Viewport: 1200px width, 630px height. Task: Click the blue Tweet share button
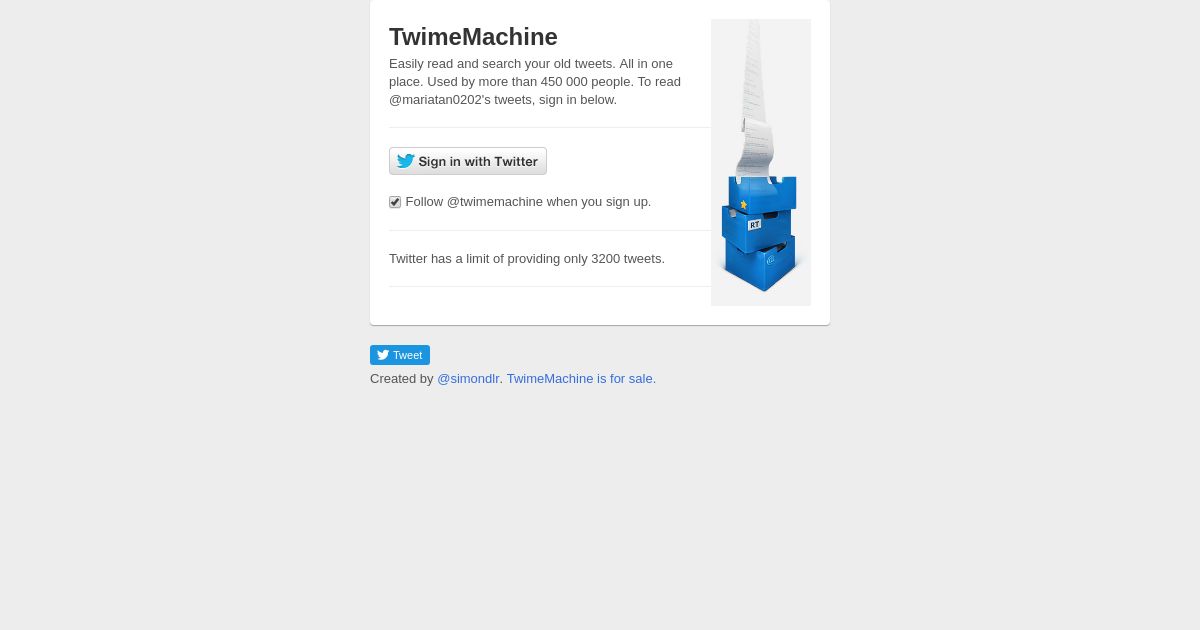400,355
